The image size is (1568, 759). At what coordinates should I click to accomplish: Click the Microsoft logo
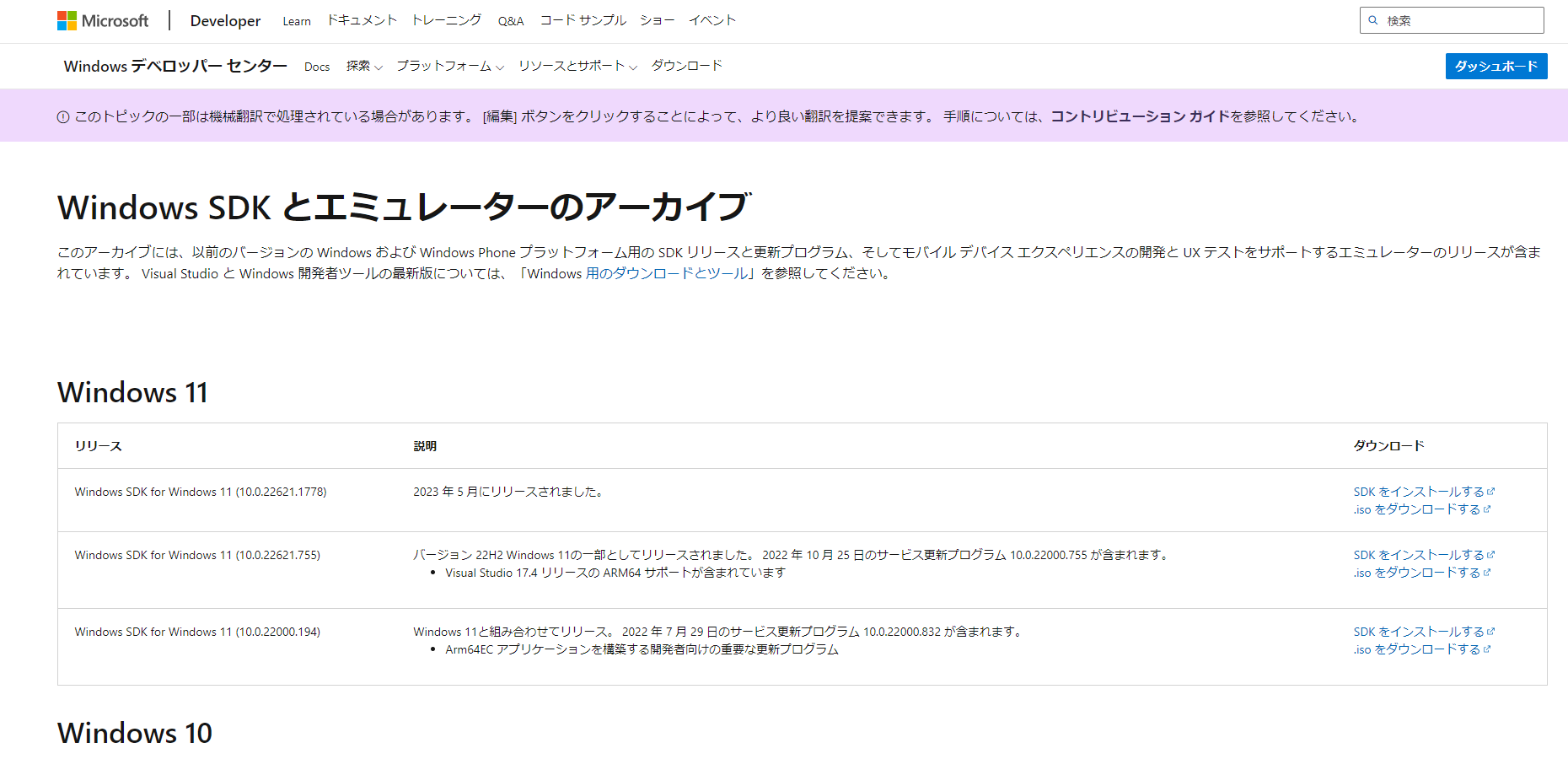coord(102,20)
